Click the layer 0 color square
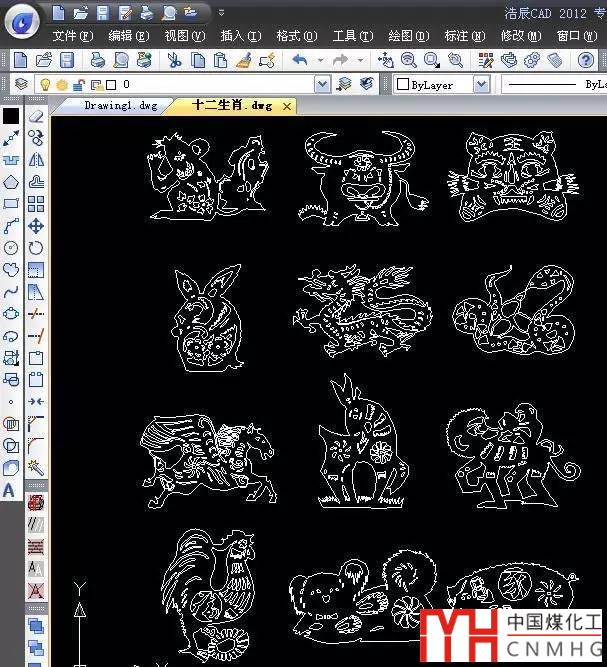Image resolution: width=607 pixels, height=667 pixels. tap(111, 85)
